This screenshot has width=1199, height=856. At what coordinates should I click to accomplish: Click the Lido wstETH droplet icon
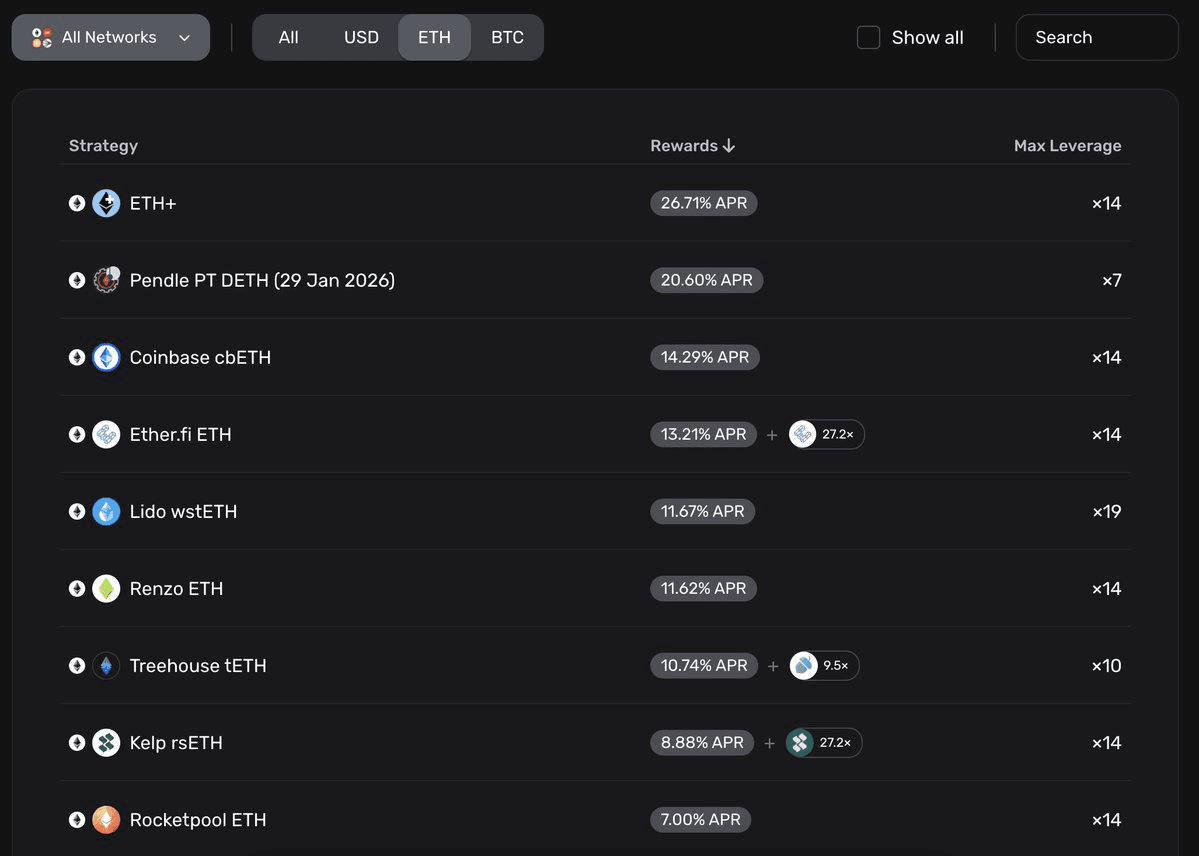click(x=106, y=512)
